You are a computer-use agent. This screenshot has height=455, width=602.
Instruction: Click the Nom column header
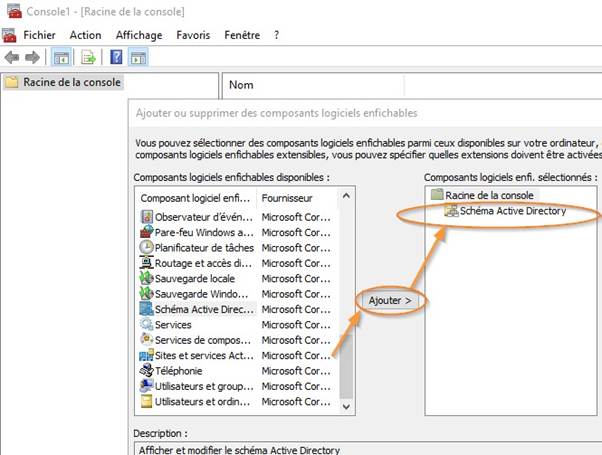[x=241, y=85]
